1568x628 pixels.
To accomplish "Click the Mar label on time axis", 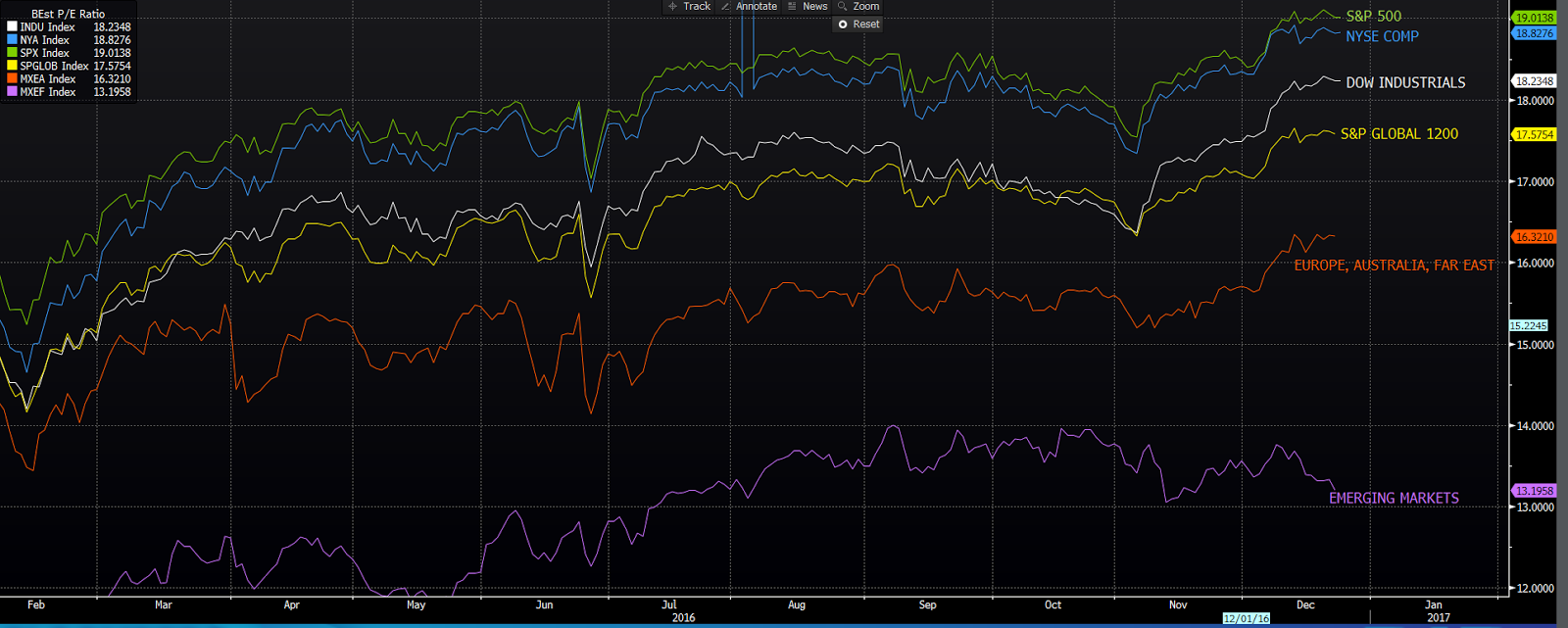I will pos(163,605).
